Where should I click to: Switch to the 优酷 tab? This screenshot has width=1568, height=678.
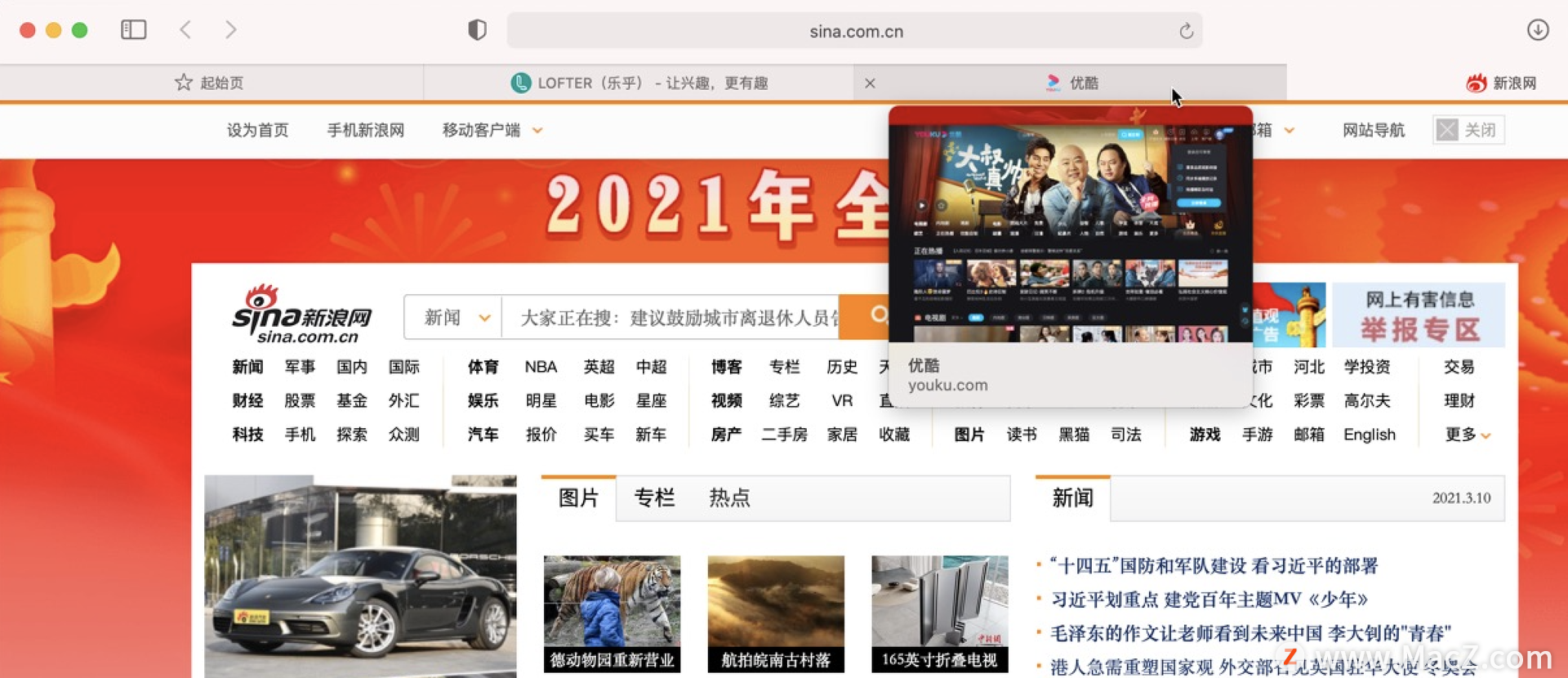(x=1071, y=83)
